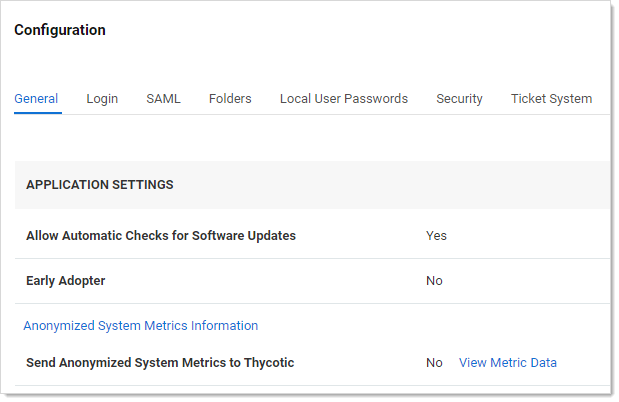Click the No value beside Early Adopter
This screenshot has height=402, width=619.
click(x=434, y=281)
